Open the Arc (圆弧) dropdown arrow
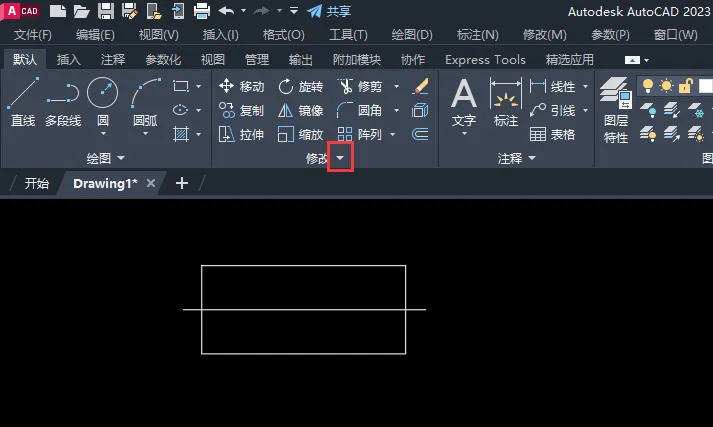This screenshot has width=713, height=427. [x=146, y=134]
